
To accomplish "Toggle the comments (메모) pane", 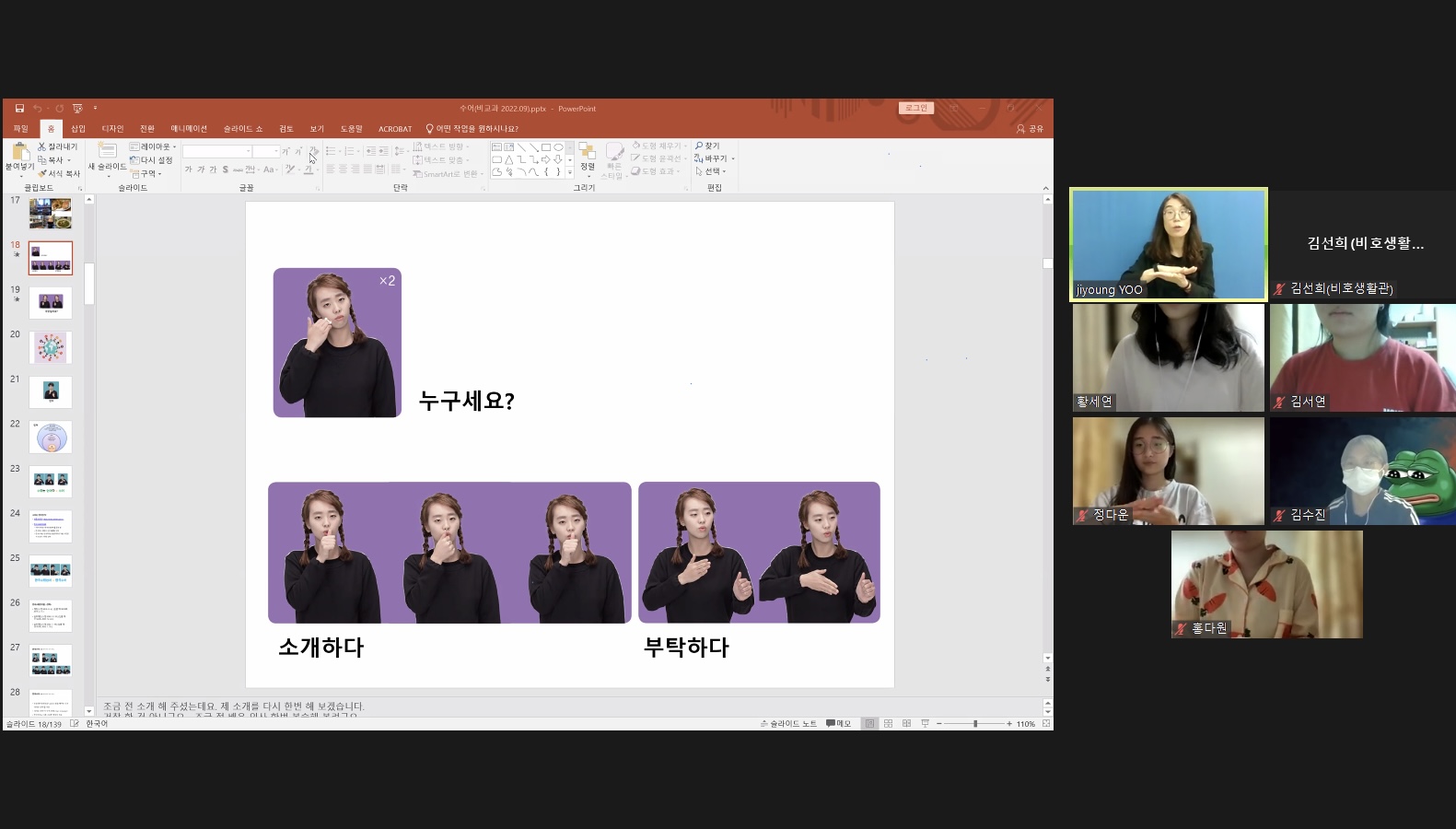I will 838,724.
